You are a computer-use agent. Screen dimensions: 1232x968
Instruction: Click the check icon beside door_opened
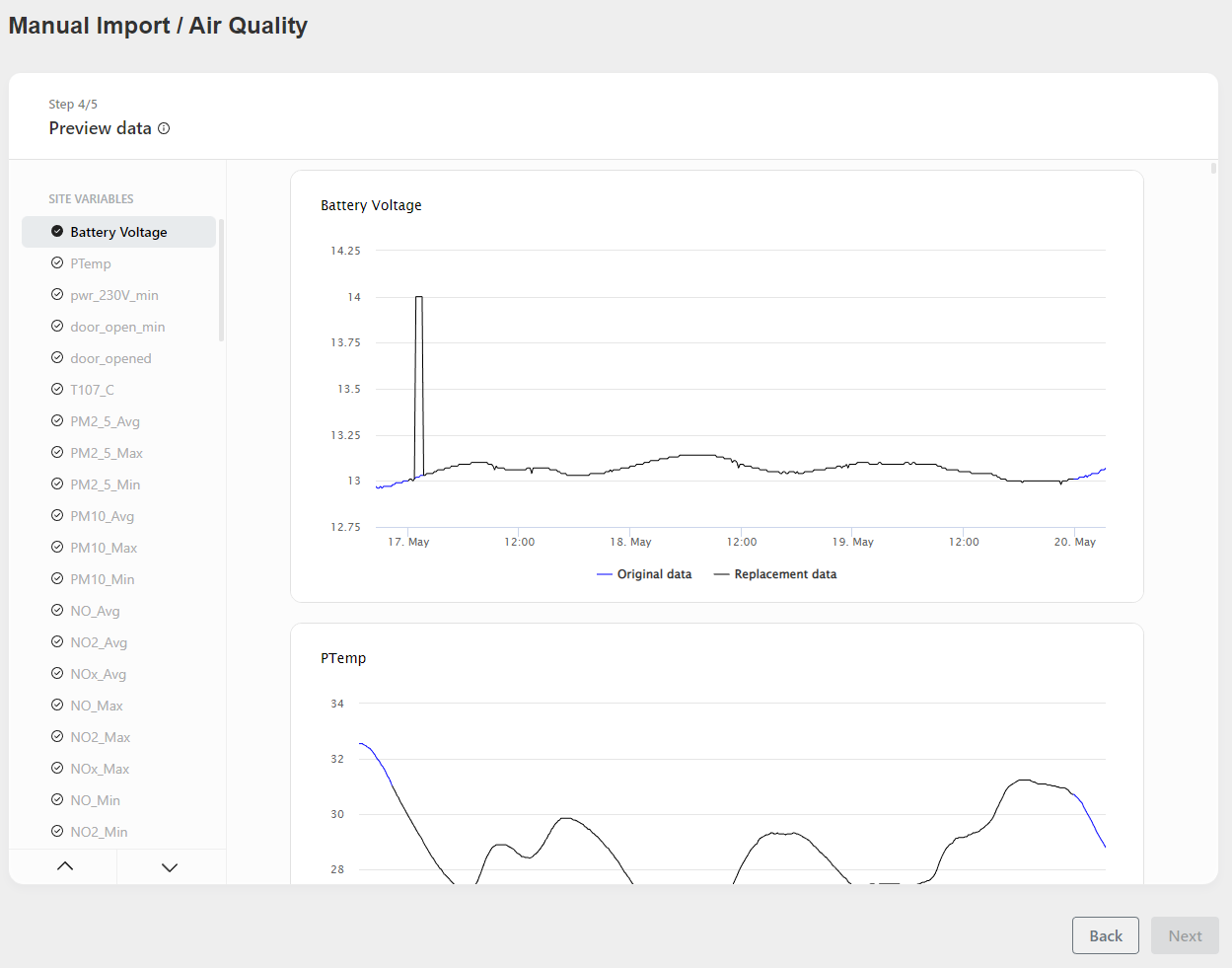coord(57,358)
